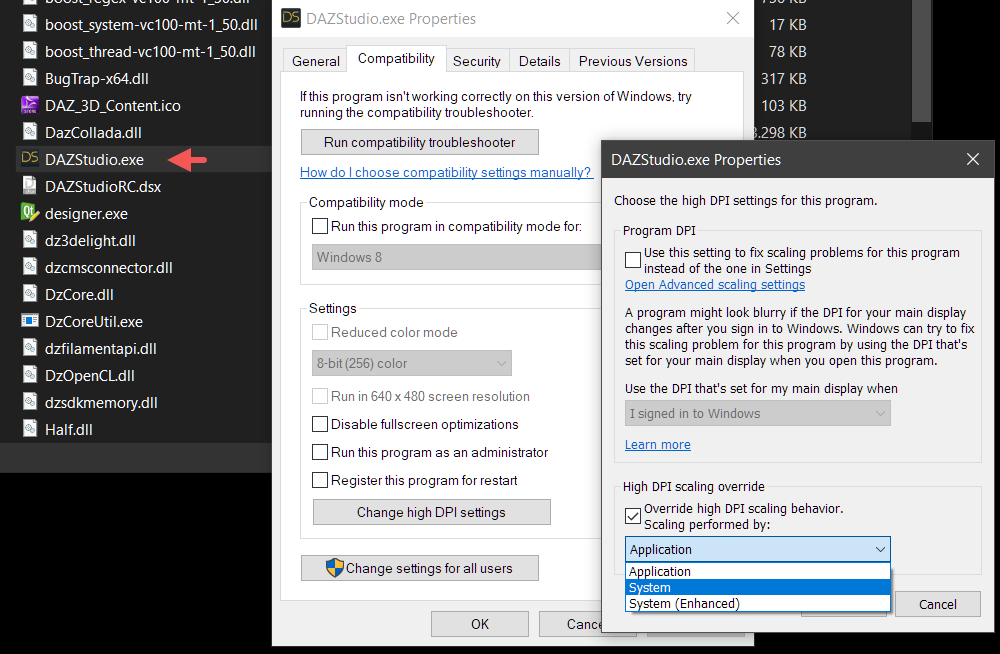The image size is (1000, 654).
Task: Click the dzfilamentapi.dll file icon
Action: pos(30,348)
